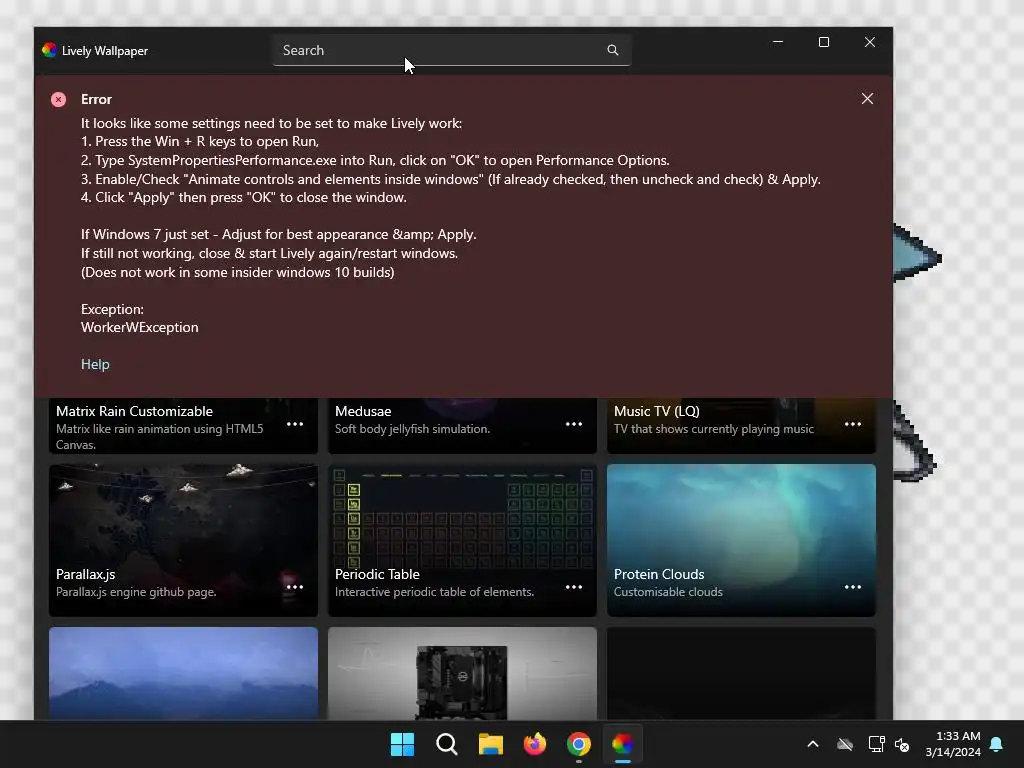Click the OneDrive cloud tray icon
The width and height of the screenshot is (1024, 768).
pyautogui.click(x=845, y=744)
